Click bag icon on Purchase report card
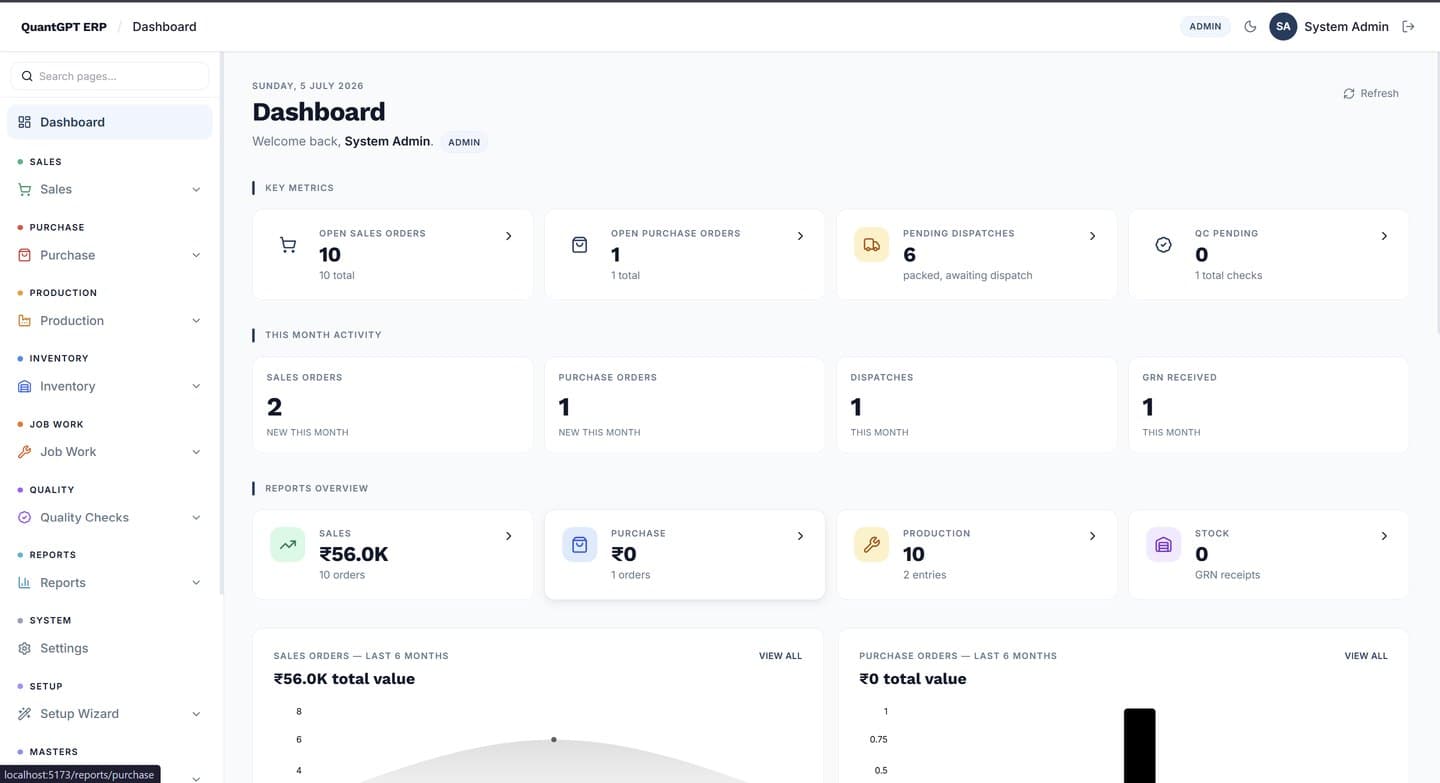Image resolution: width=1440 pixels, height=783 pixels. tap(580, 545)
